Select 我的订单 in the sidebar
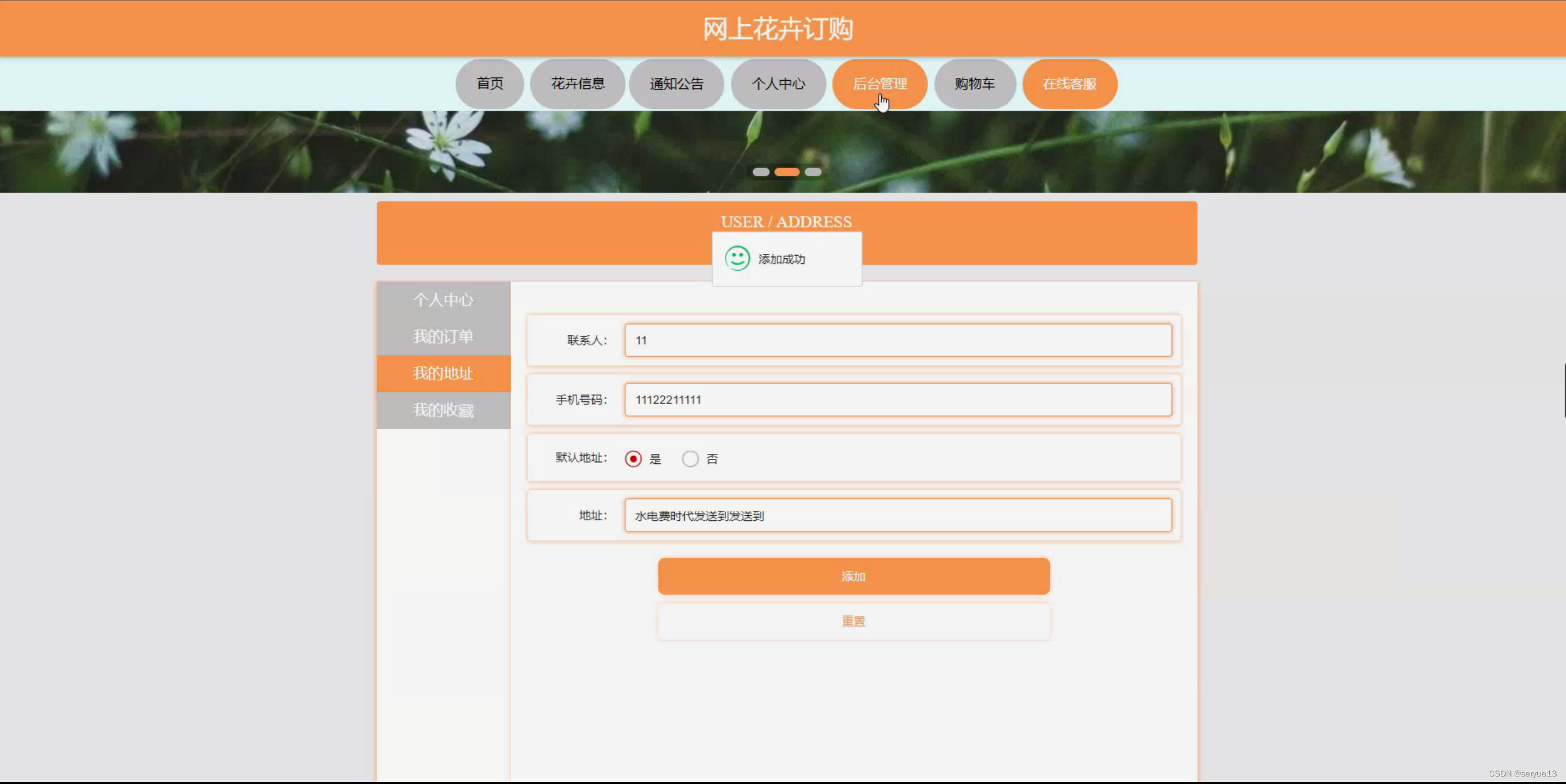 point(443,336)
